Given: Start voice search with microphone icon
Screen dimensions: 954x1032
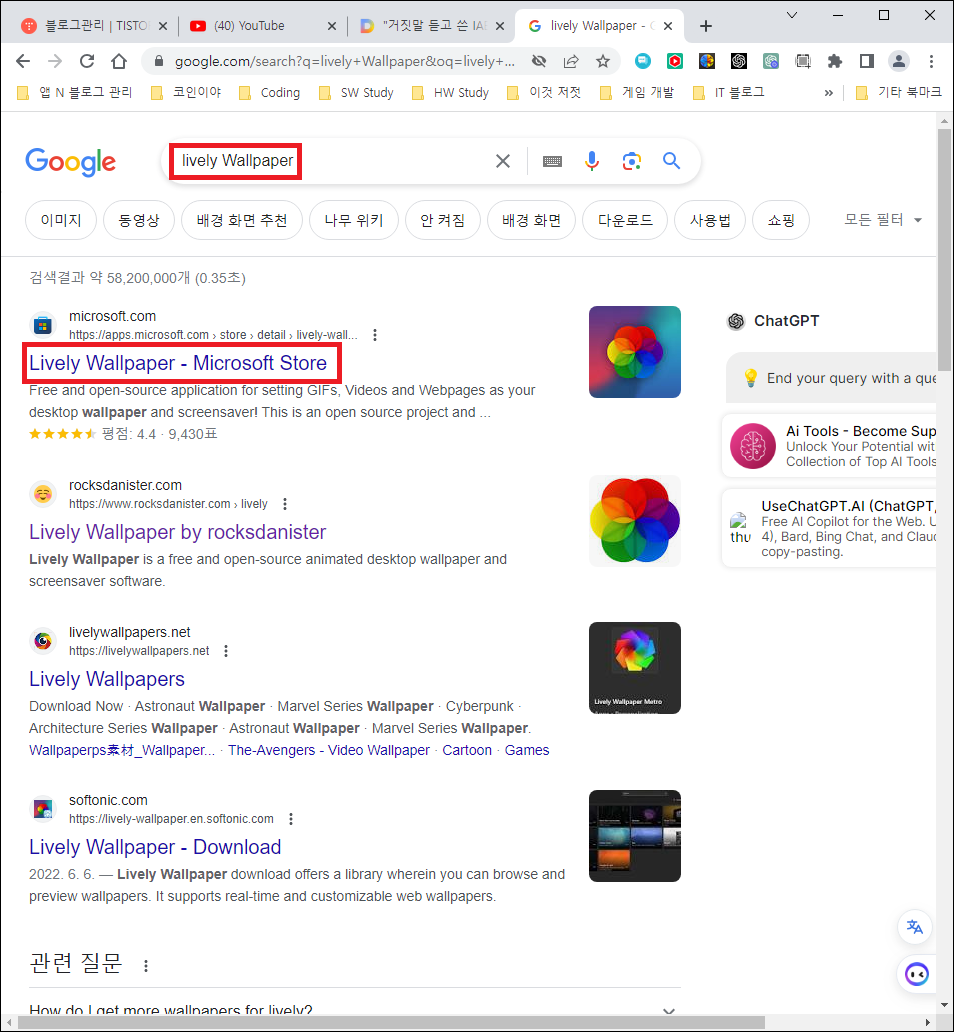Looking at the screenshot, I should (x=592, y=161).
